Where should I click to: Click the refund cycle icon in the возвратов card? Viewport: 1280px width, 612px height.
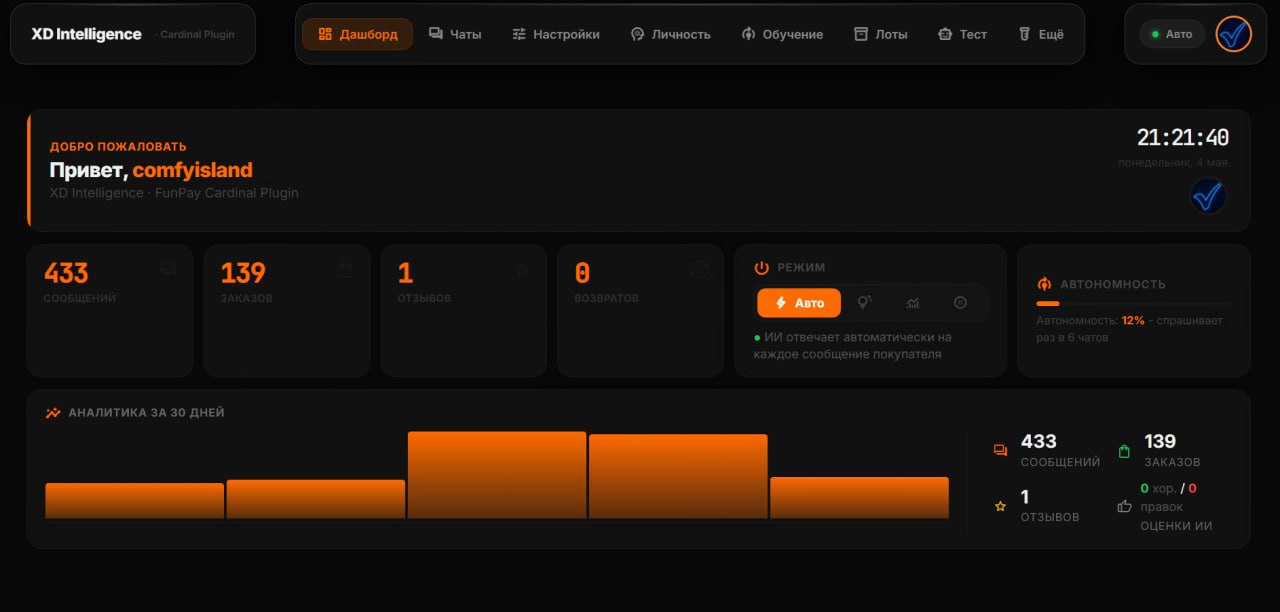(x=699, y=269)
